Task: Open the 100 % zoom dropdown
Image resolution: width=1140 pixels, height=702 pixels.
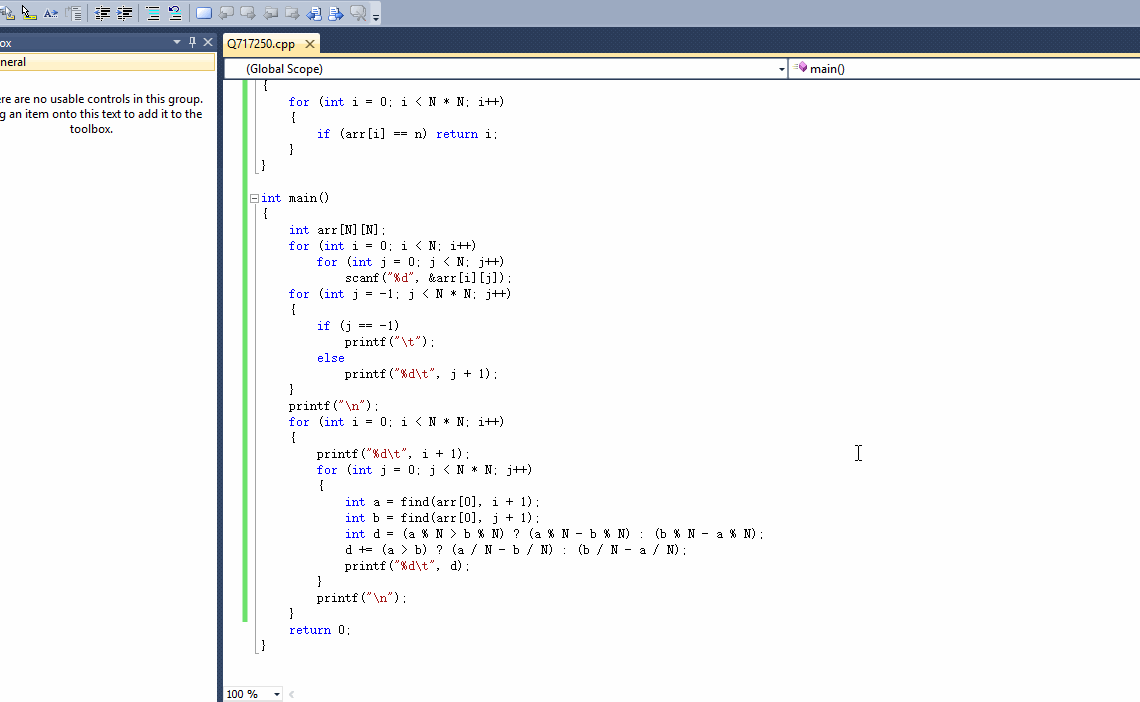Action: pos(276,694)
